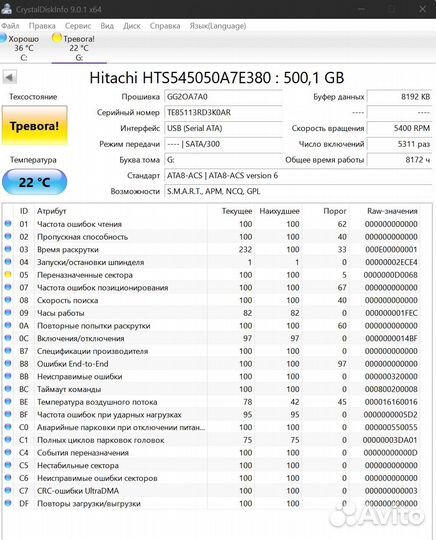Open the Справка menu

pyautogui.click(x=165, y=26)
